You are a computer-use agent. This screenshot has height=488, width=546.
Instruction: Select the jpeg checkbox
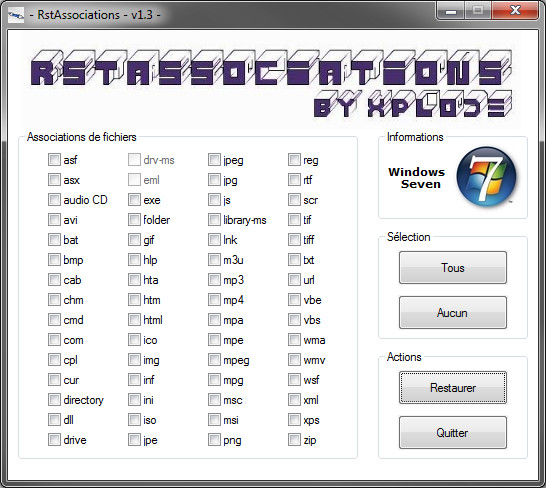214,160
